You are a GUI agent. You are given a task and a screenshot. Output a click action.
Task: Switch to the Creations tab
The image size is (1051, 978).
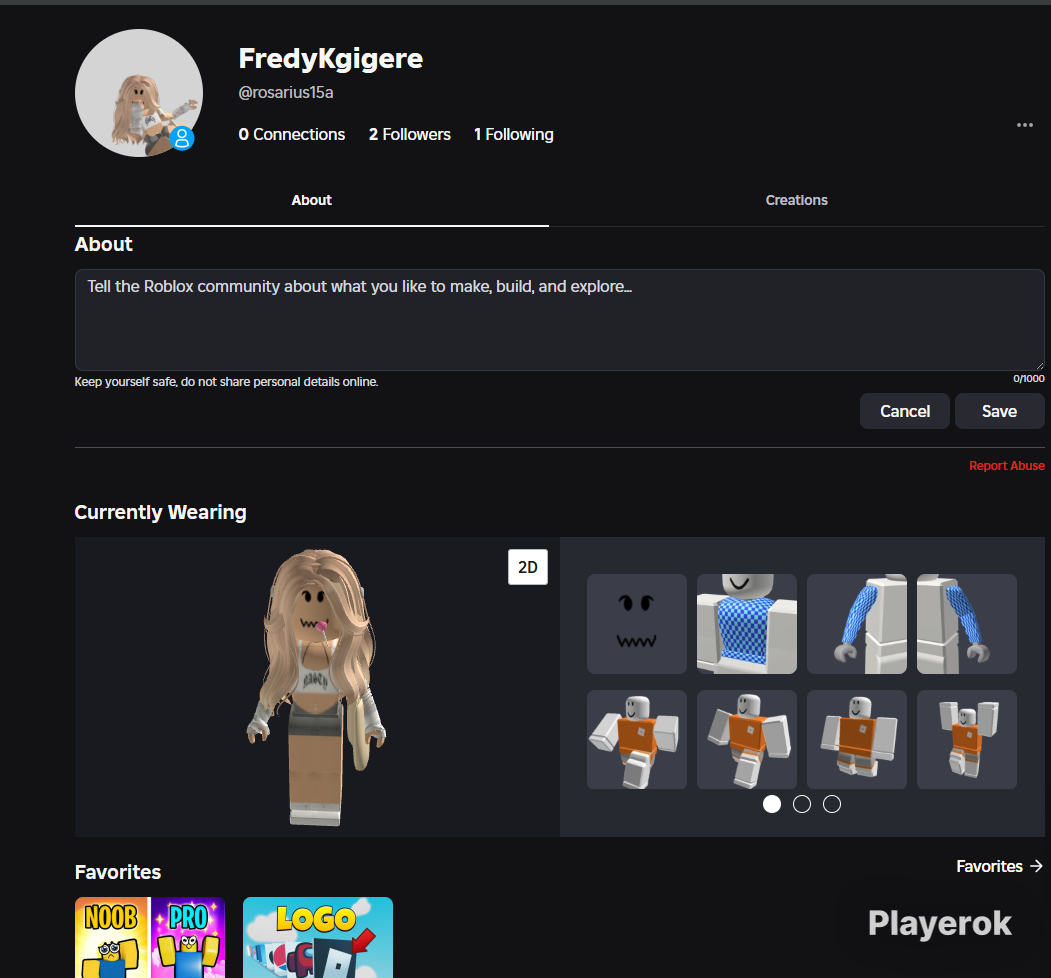[x=796, y=200]
